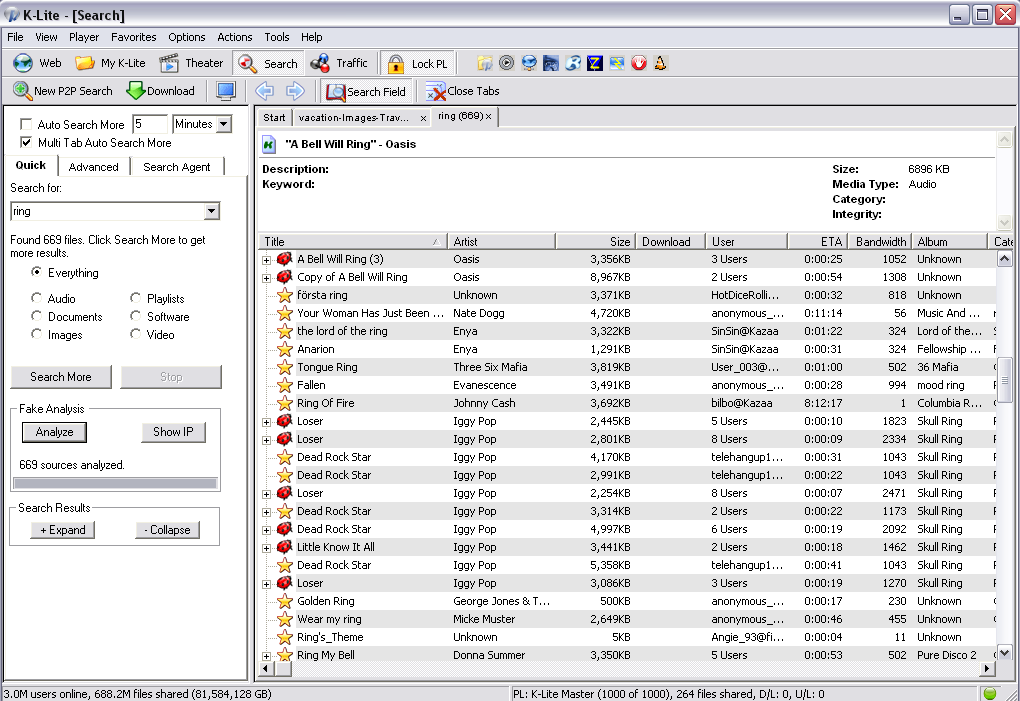This screenshot has height=701, width=1020.
Task: Click the Analyze button
Action: 55,432
